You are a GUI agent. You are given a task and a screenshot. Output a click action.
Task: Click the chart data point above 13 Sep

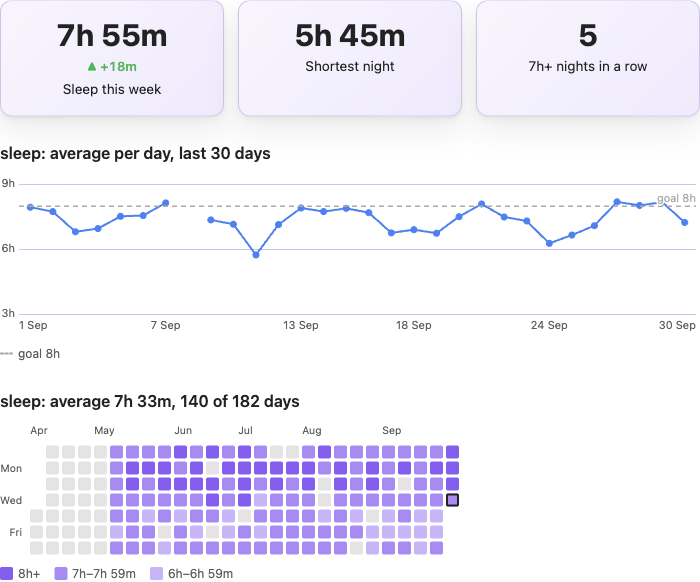point(301,208)
